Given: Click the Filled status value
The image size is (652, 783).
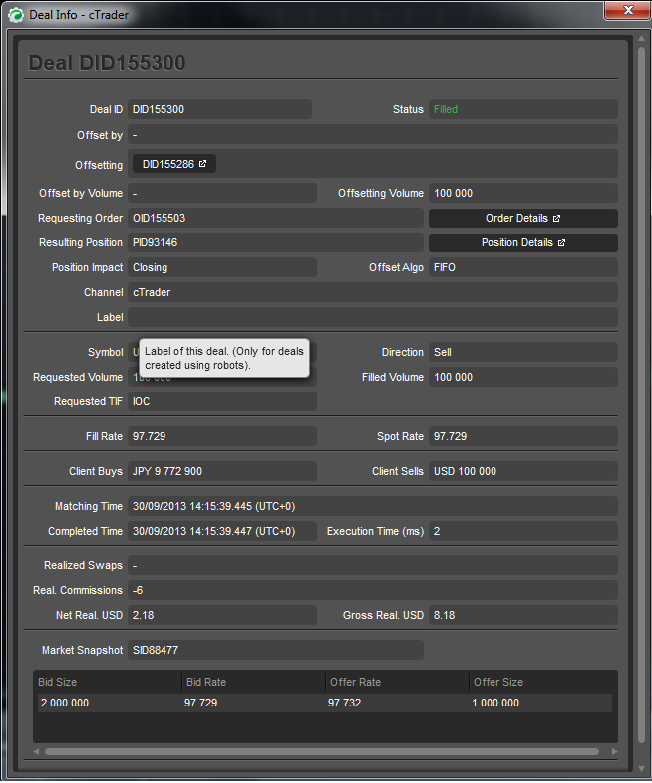Looking at the screenshot, I should click(x=523, y=109).
